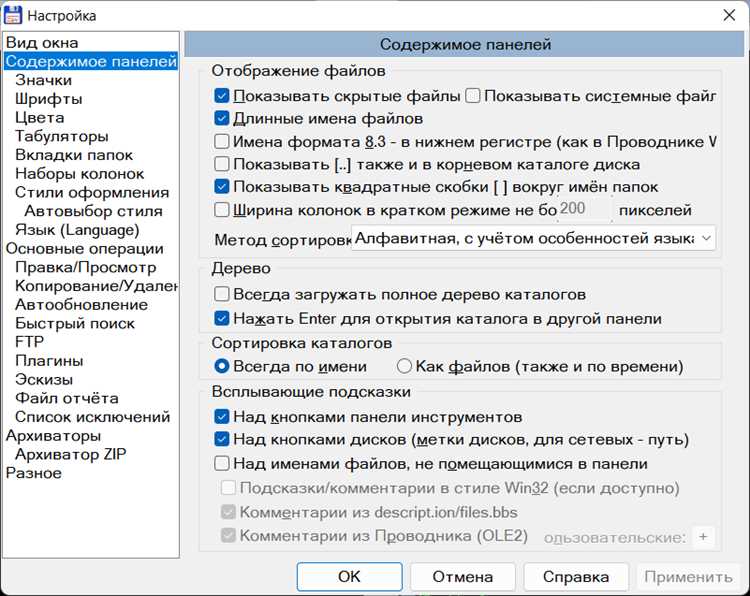Screen dimensions: 750x596
Task: Select Файл отчёта entry
Action: [66, 397]
